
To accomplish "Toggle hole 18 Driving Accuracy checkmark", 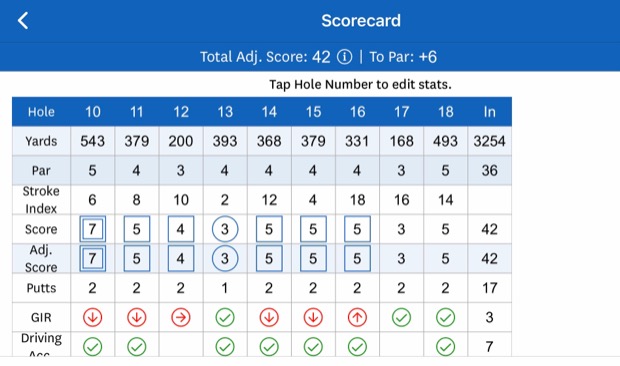I will point(445,347).
